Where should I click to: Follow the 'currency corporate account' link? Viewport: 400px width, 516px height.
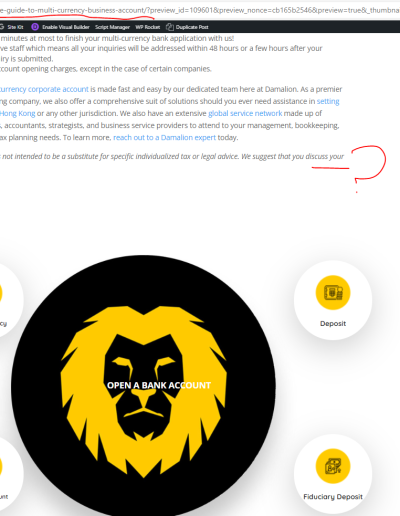click(44, 89)
